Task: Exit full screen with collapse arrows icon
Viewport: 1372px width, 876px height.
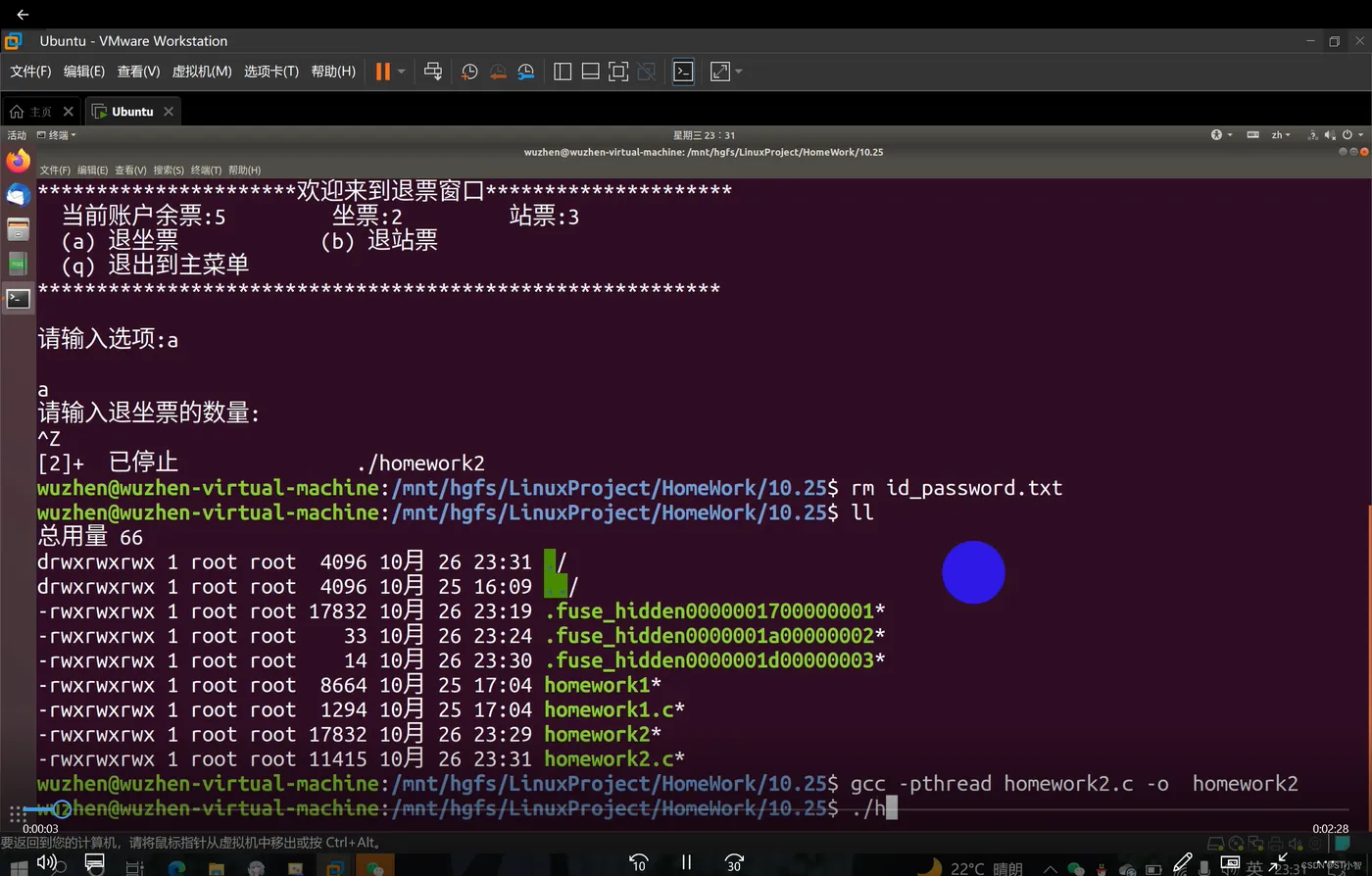Action: (x=1278, y=862)
